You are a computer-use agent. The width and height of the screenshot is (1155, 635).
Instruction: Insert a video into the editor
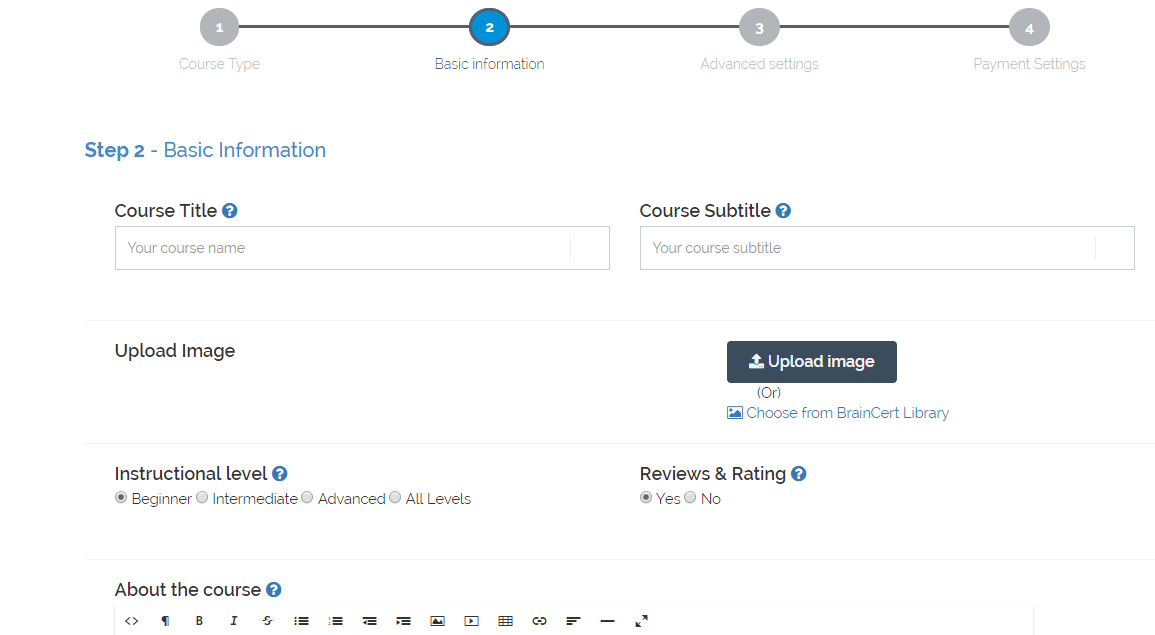[471, 621]
